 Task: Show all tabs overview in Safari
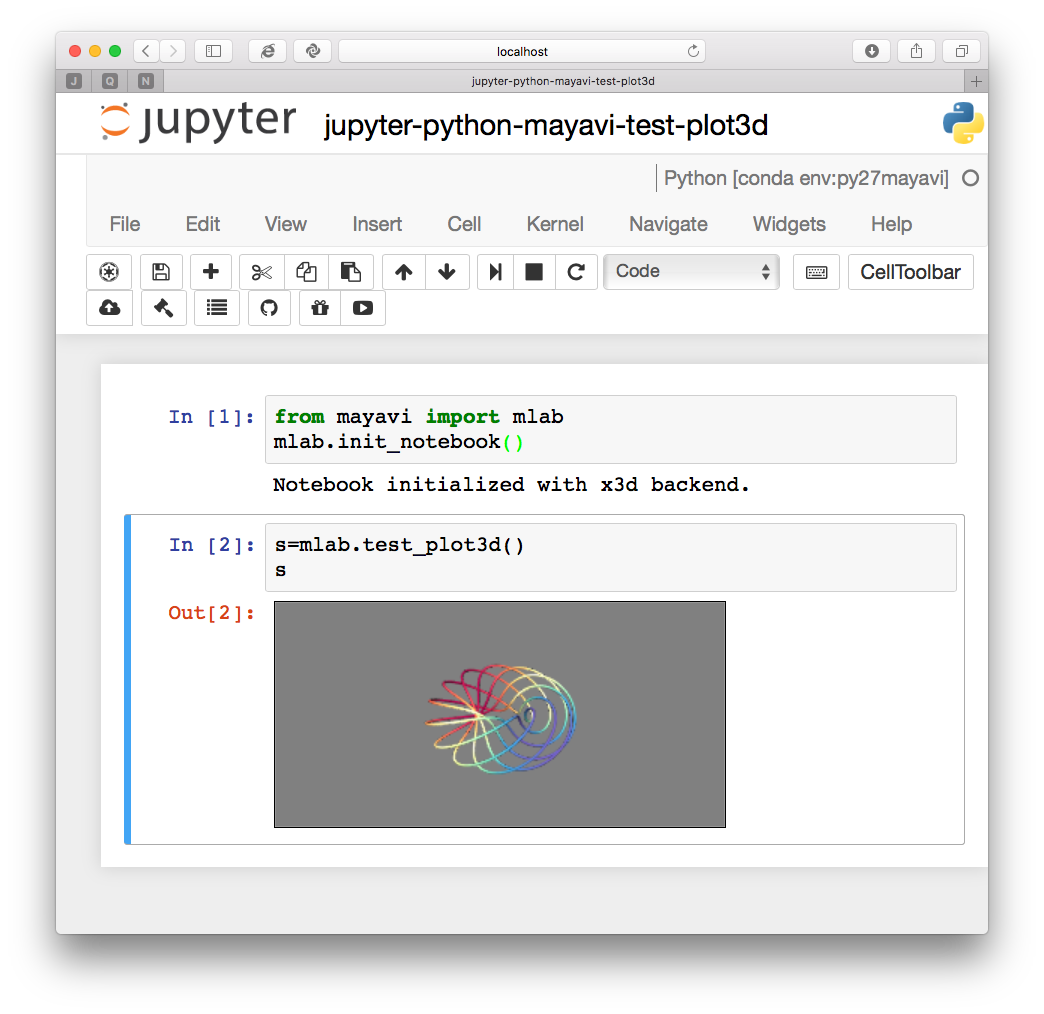pos(961,51)
